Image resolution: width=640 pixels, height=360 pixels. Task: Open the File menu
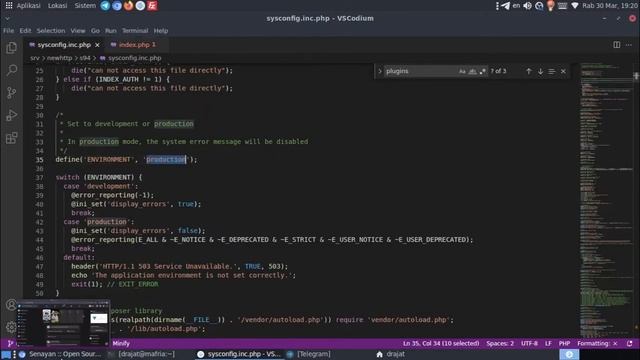pyautogui.click(x=8, y=31)
